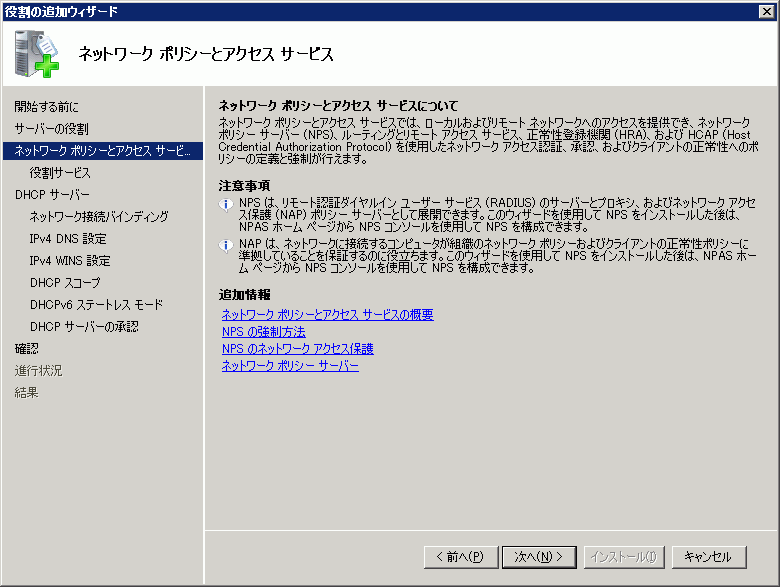Screen dimensions: 780x587
Task: Select the ネットワーク接続バインディング step
Action: point(98,216)
